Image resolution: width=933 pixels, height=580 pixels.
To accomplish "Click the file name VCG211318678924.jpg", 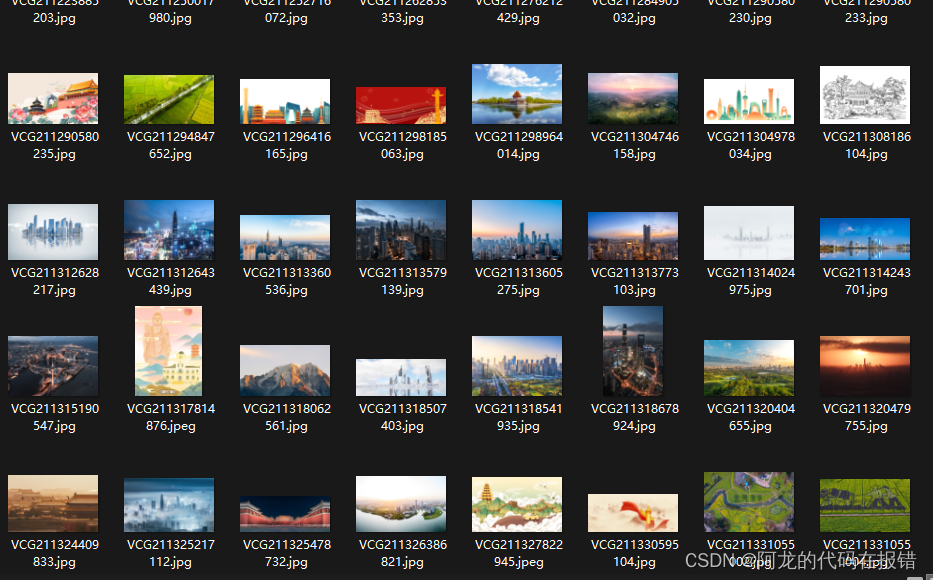I will pyautogui.click(x=634, y=418).
